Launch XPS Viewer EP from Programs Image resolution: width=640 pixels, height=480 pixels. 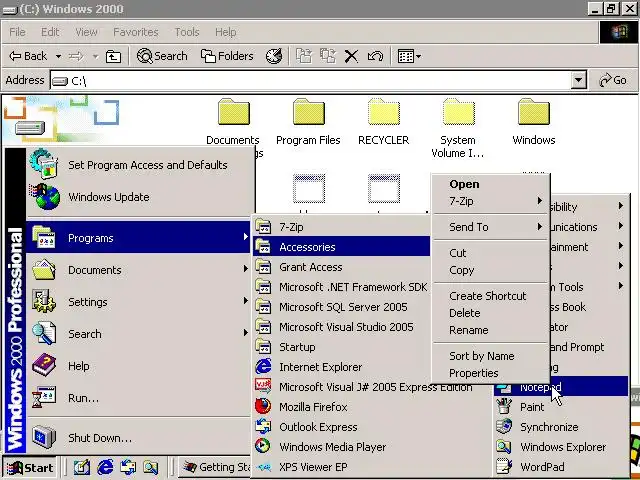coord(371,467)
